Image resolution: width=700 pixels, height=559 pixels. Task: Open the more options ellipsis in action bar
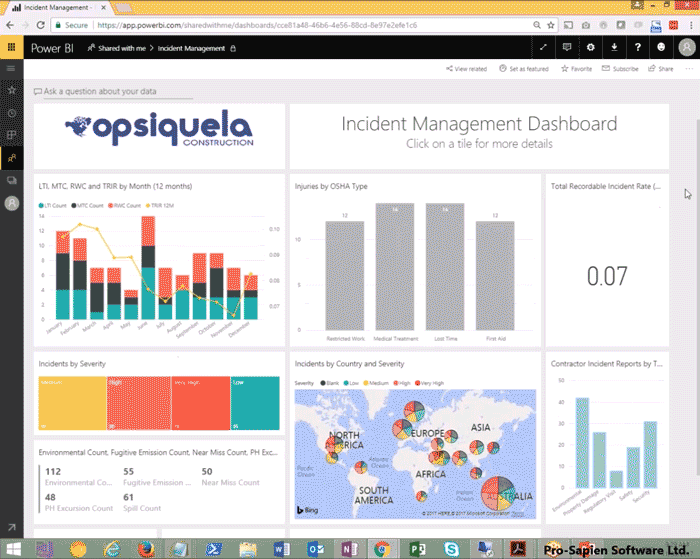[x=689, y=69]
